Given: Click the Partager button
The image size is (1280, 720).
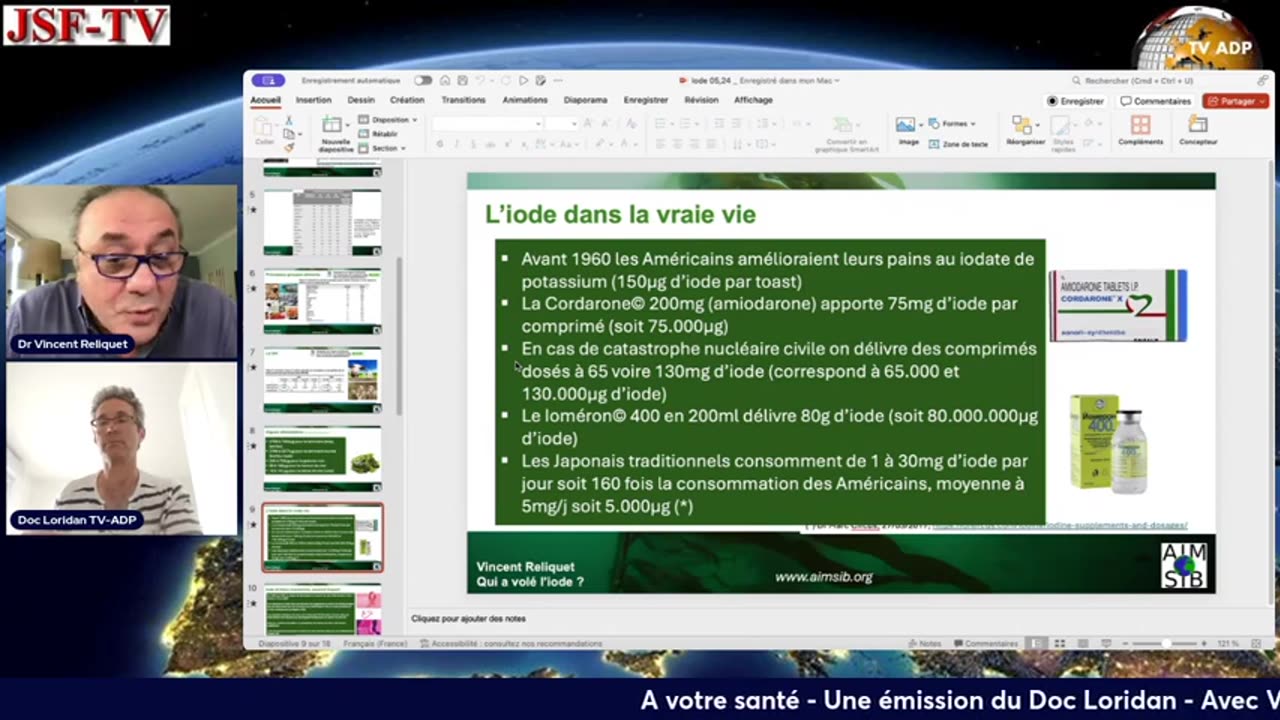Looking at the screenshot, I should (1235, 101).
